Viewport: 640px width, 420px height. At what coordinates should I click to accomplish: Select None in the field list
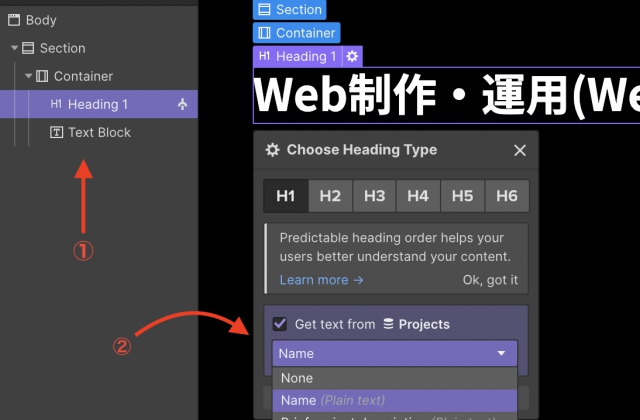[x=395, y=378]
